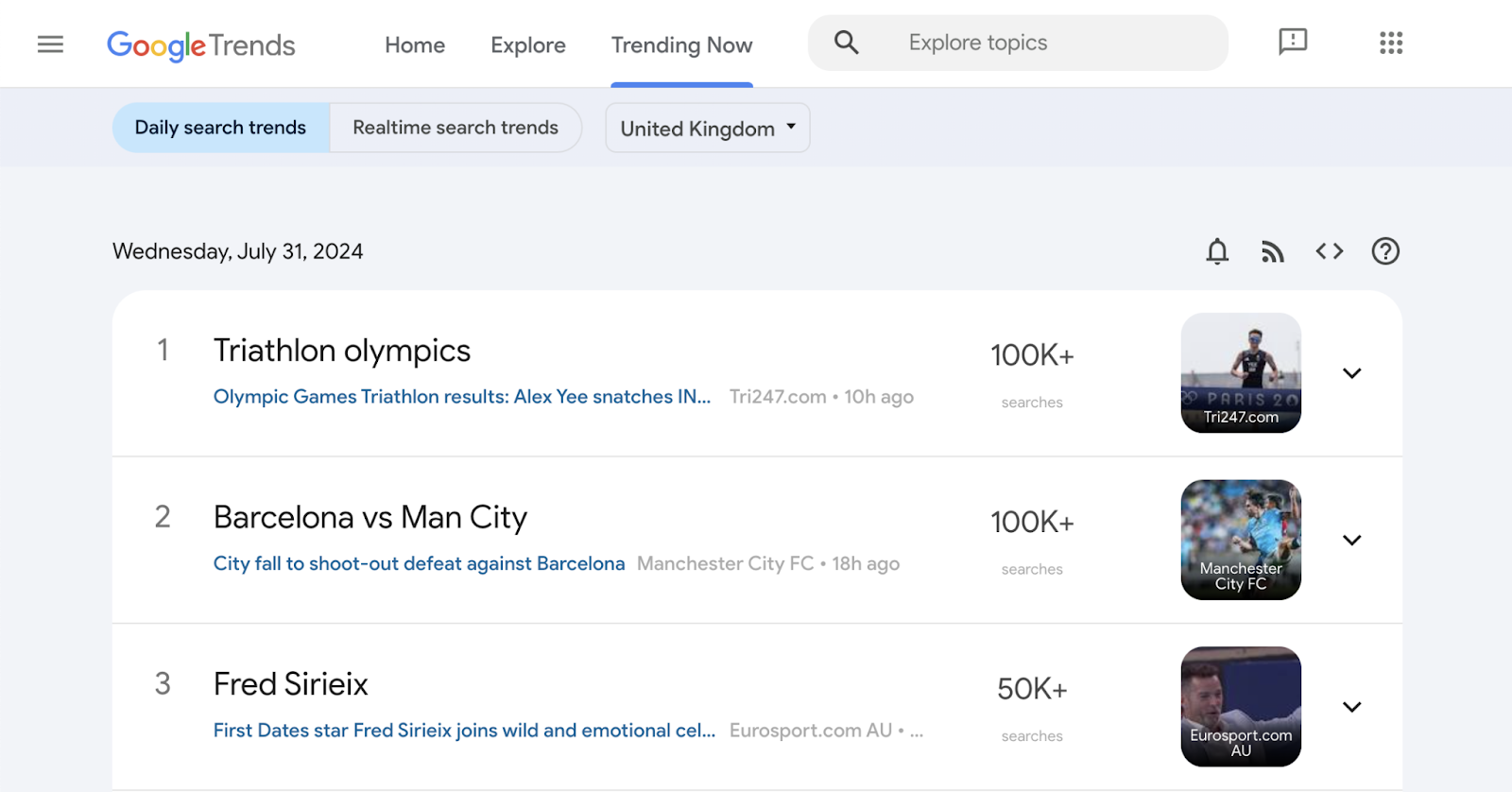Click the search magnifier icon

[x=846, y=43]
